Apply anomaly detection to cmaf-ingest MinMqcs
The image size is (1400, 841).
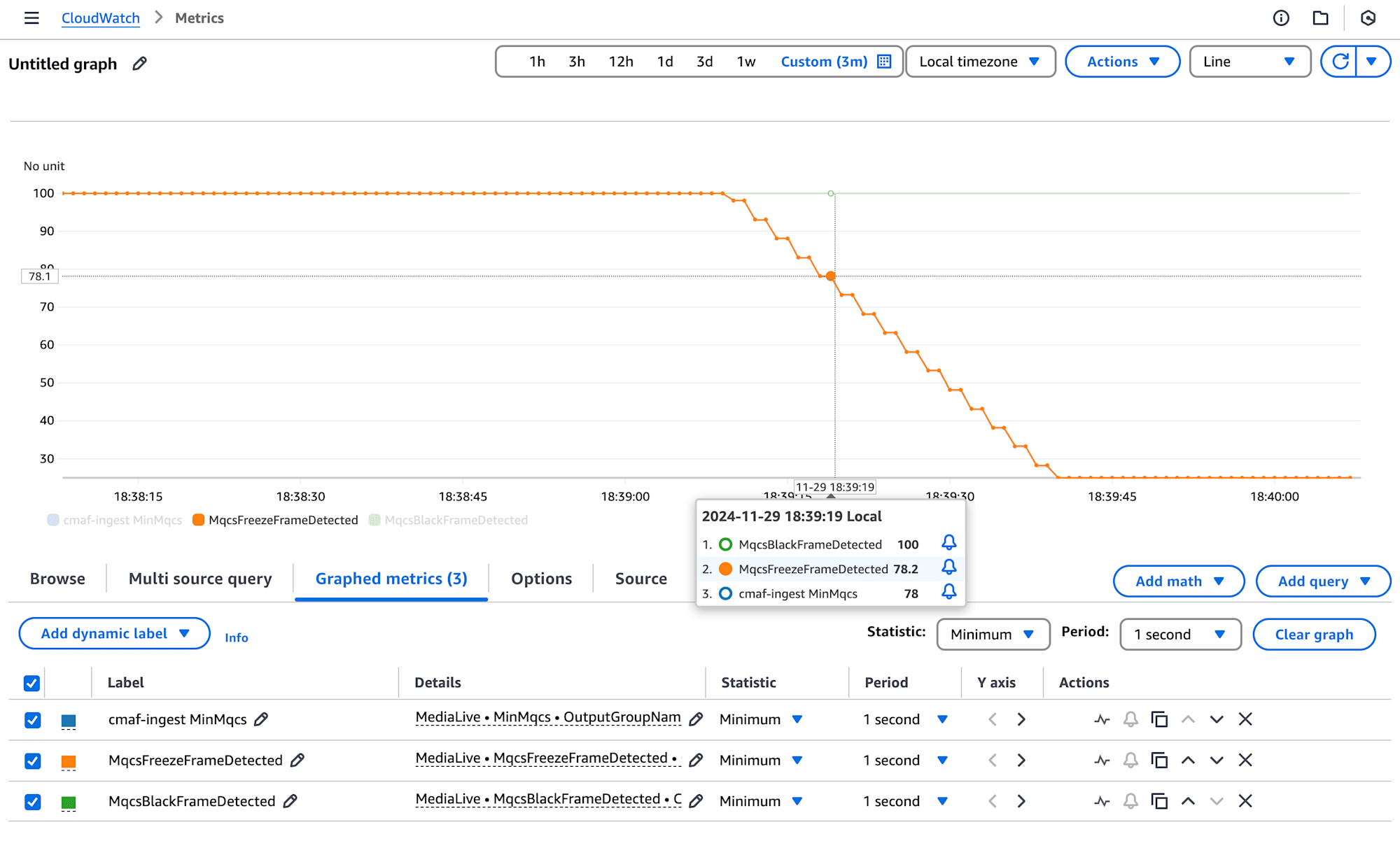1102,719
